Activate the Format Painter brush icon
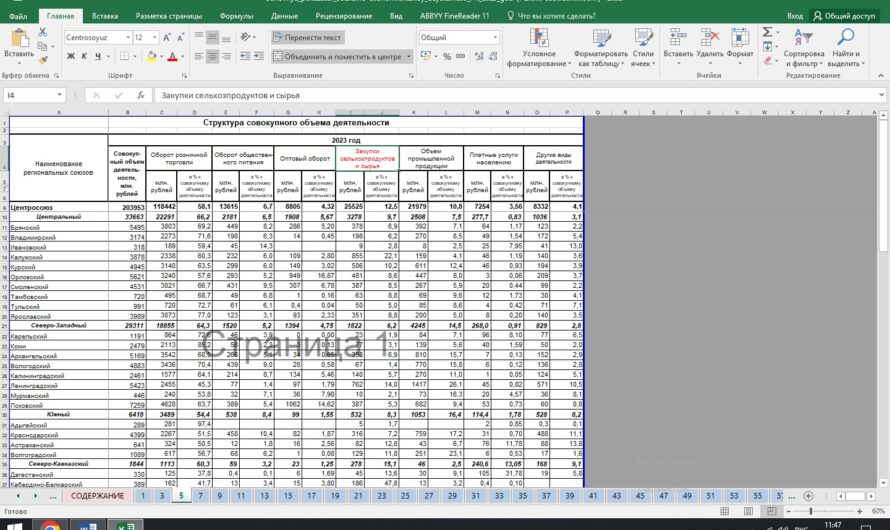 [43, 59]
